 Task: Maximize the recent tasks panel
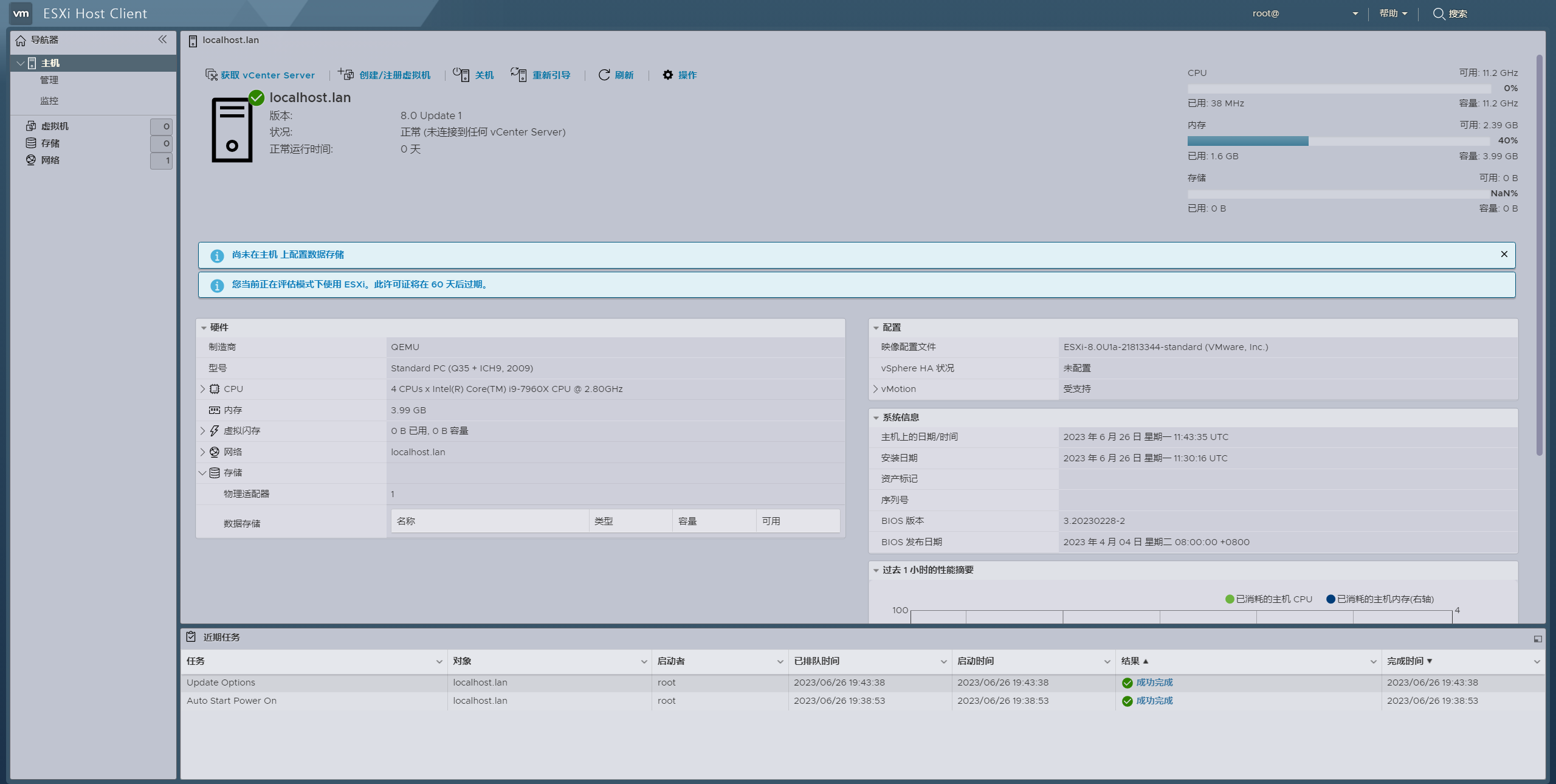(x=1538, y=639)
